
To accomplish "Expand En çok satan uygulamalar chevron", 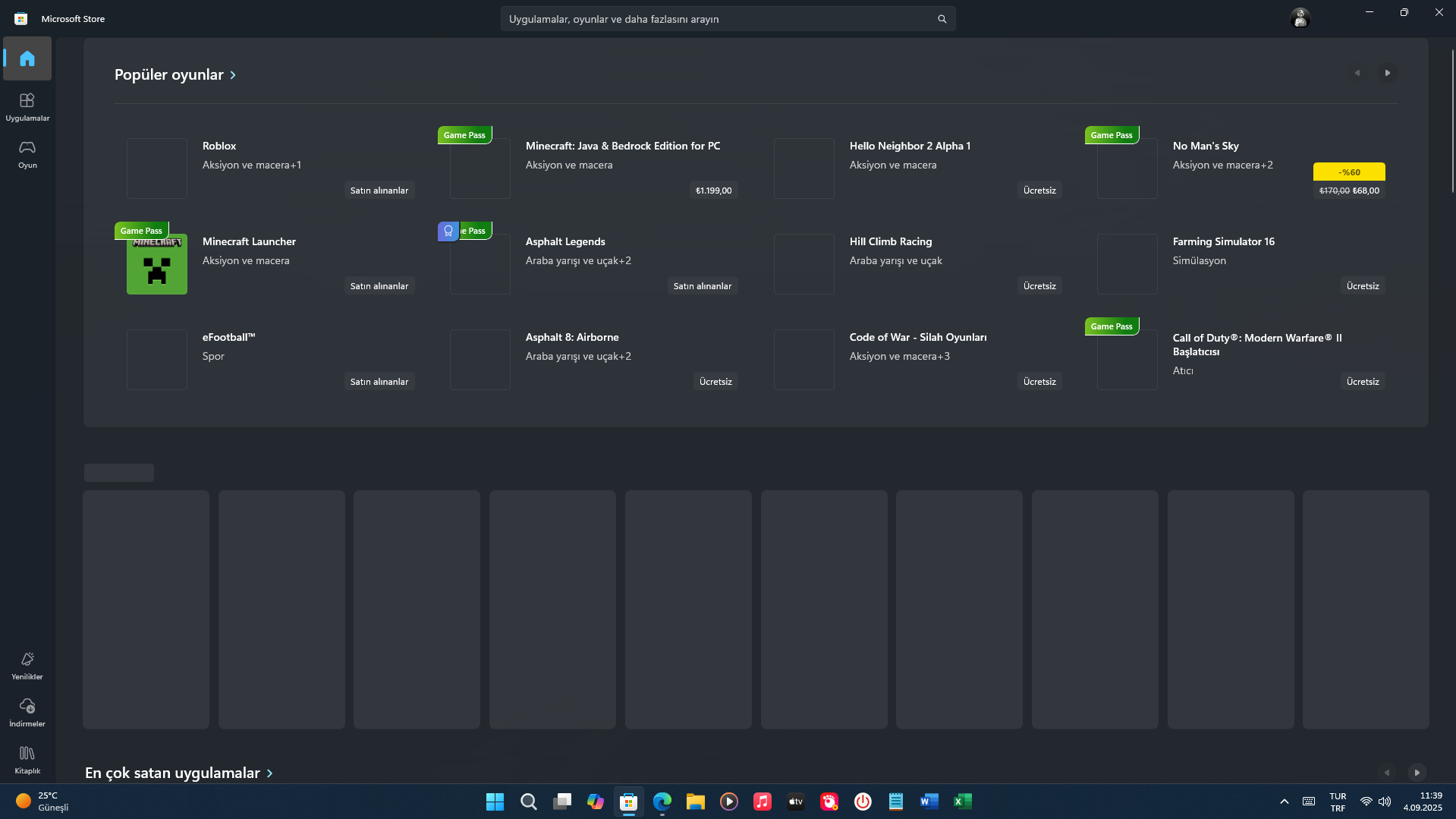I will click(x=269, y=773).
